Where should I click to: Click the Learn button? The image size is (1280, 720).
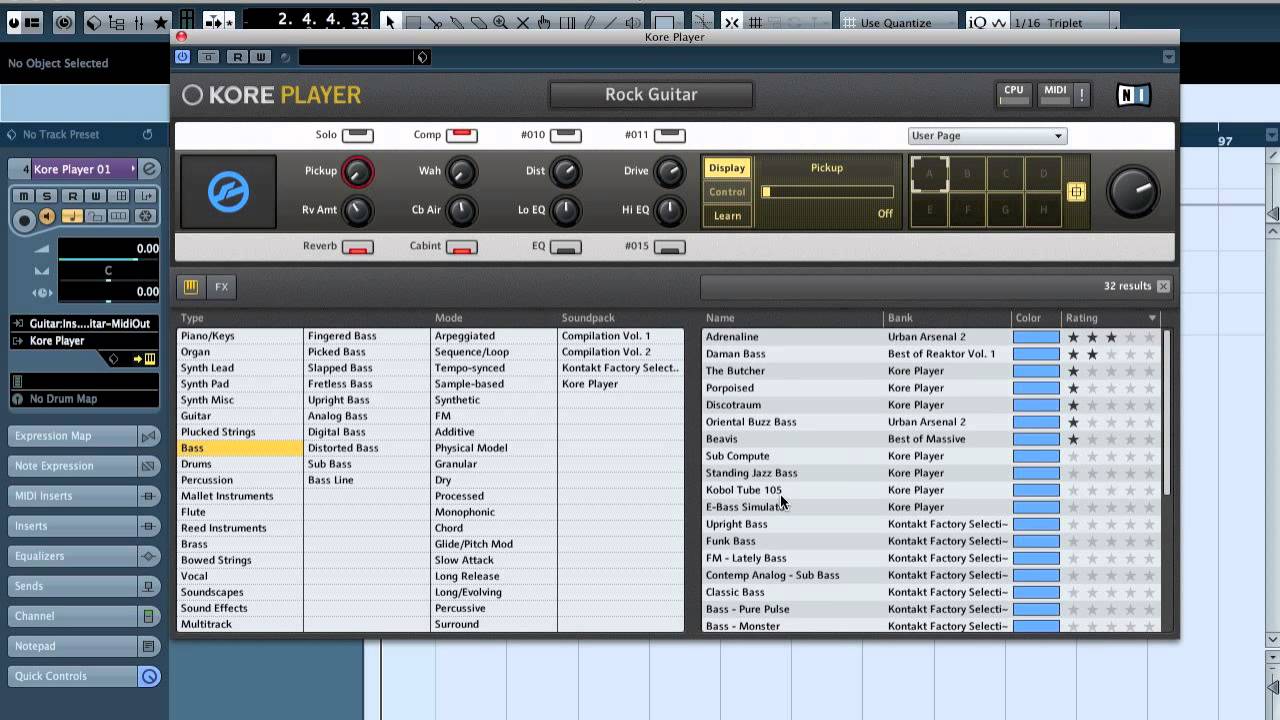point(727,216)
